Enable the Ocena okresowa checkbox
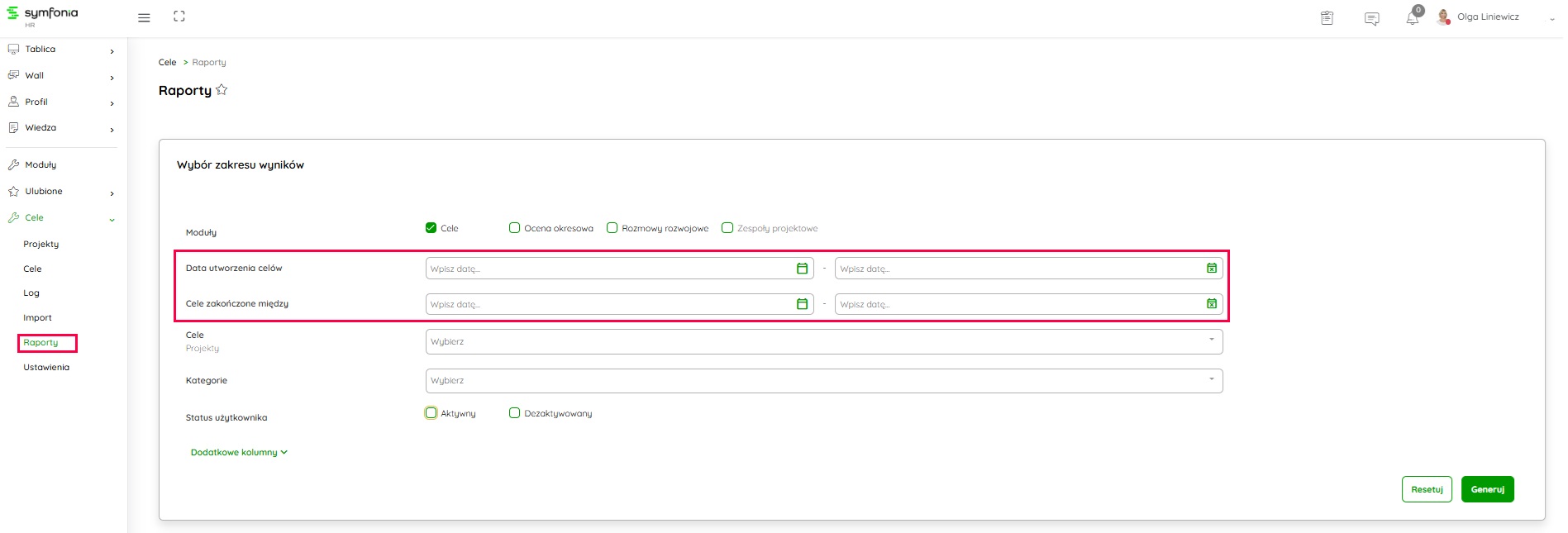Image resolution: width=1568 pixels, height=533 pixels. point(514,228)
